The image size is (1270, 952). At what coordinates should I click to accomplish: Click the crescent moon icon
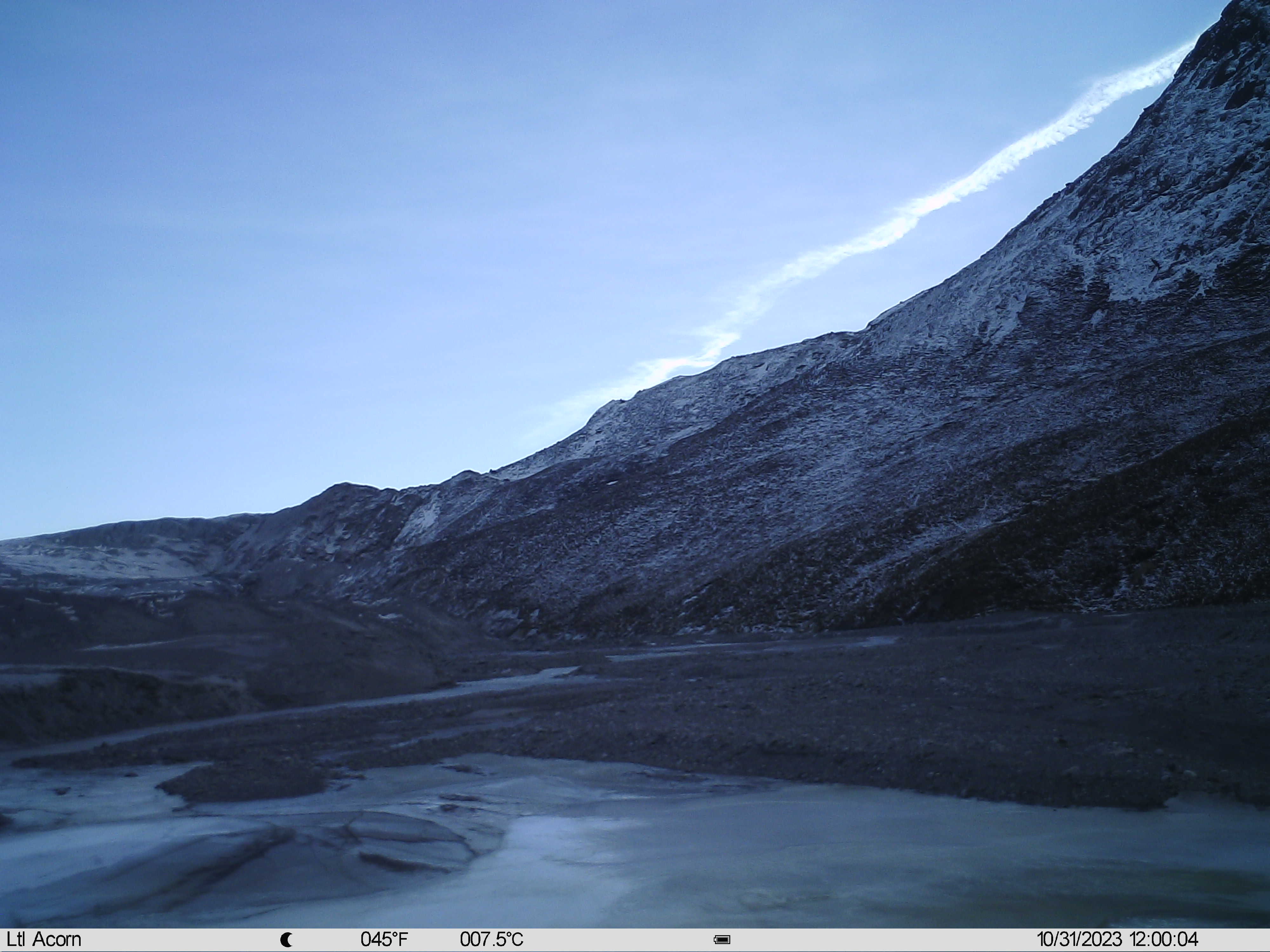point(286,939)
